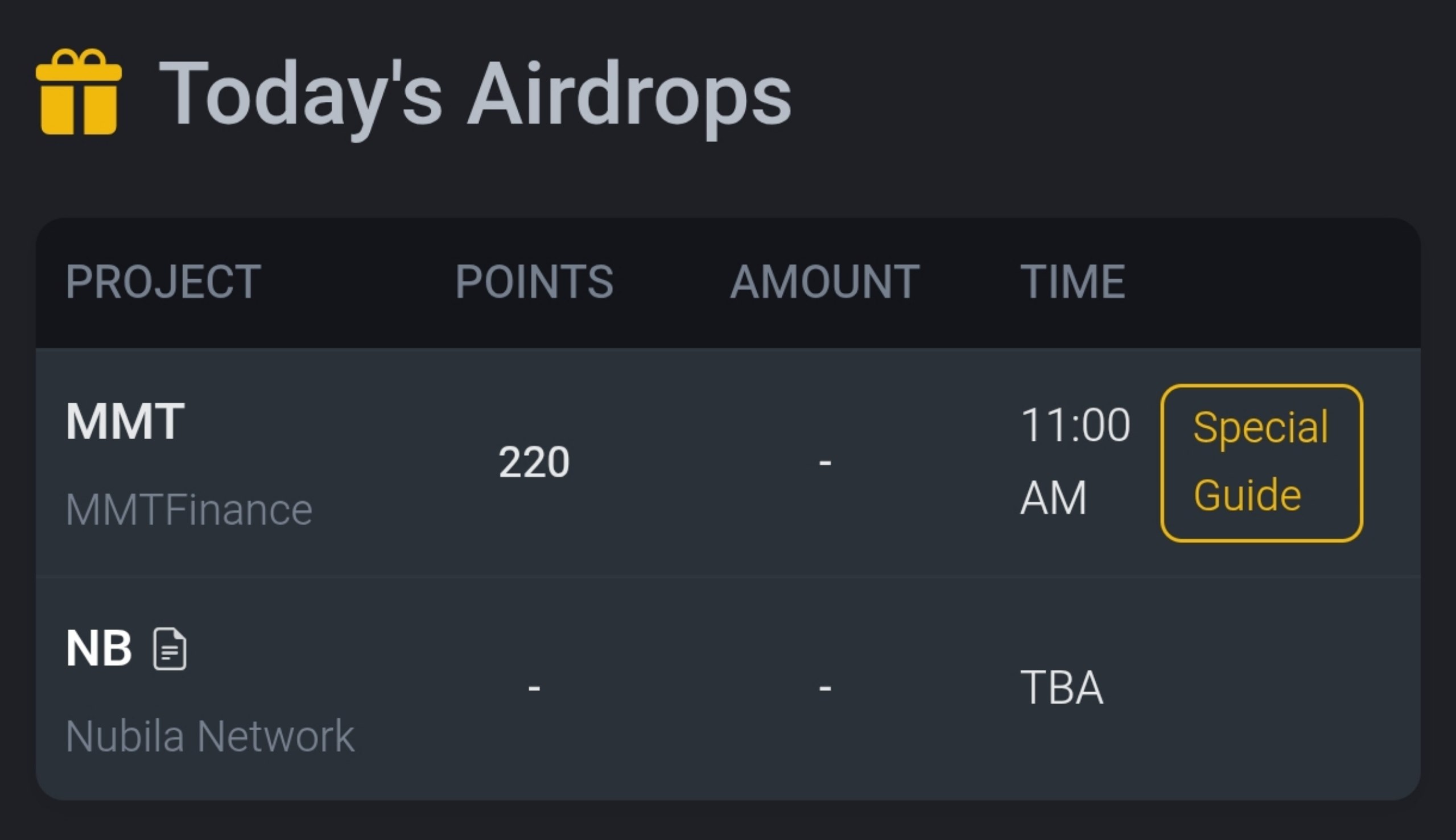Select the NB ticker symbol

click(98, 648)
